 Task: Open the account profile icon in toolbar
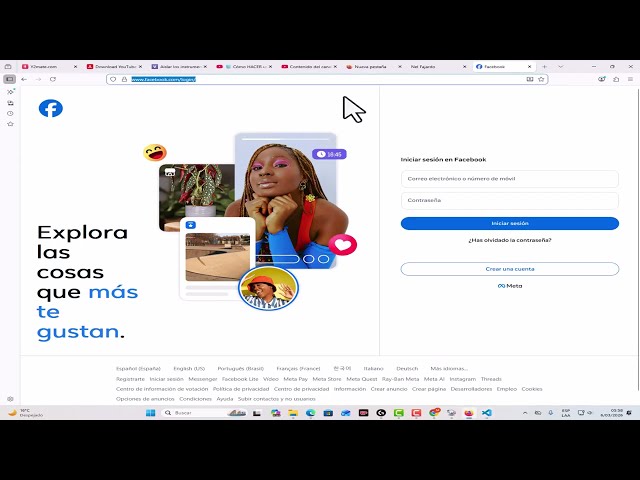tap(602, 79)
